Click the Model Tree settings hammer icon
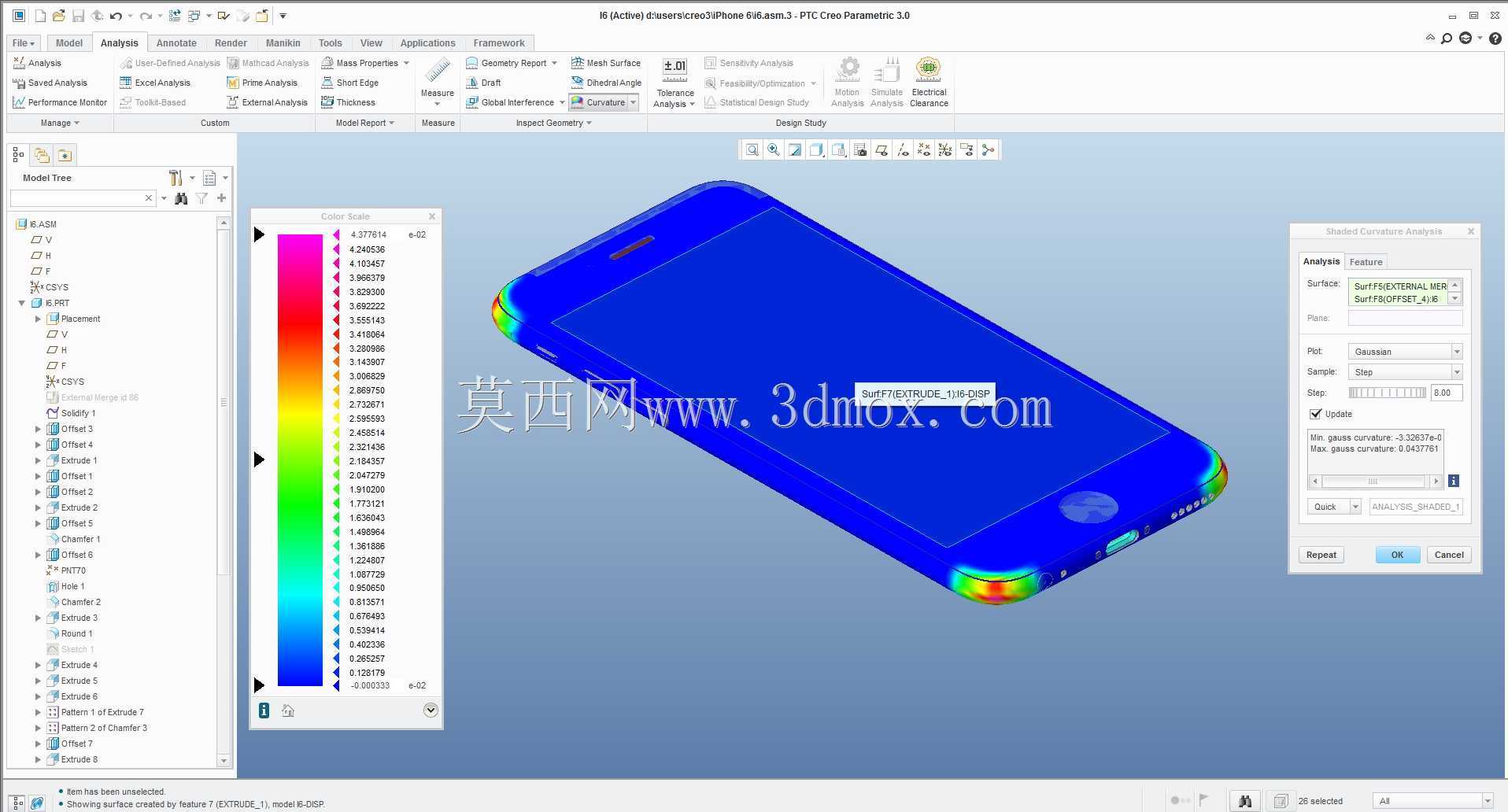The height and width of the screenshot is (812, 1508). click(x=176, y=178)
